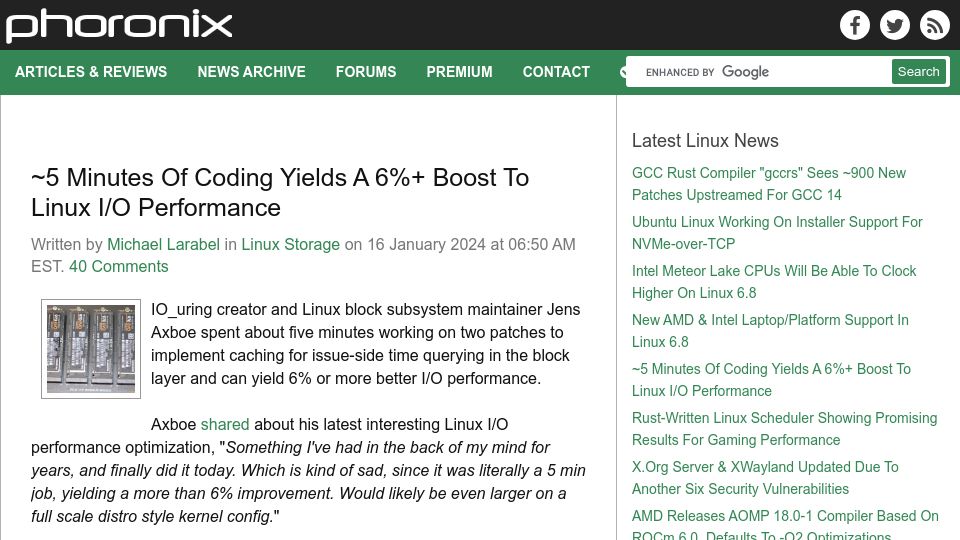Open author Michael Larabel link
The width and height of the screenshot is (960, 540).
tap(163, 244)
